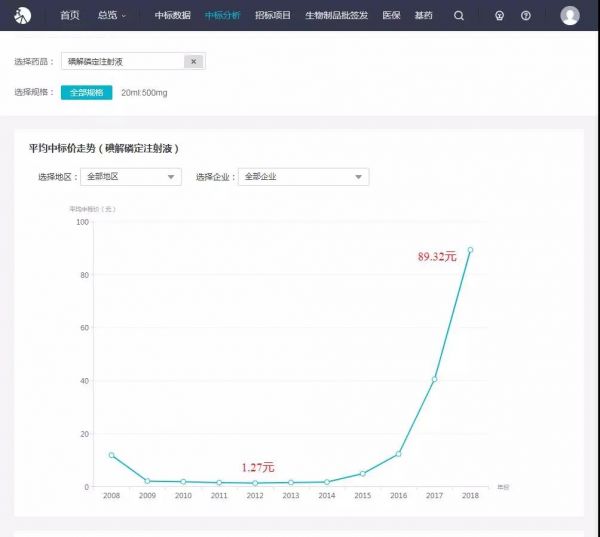Select the 20ml:500mg specification option

click(x=144, y=92)
